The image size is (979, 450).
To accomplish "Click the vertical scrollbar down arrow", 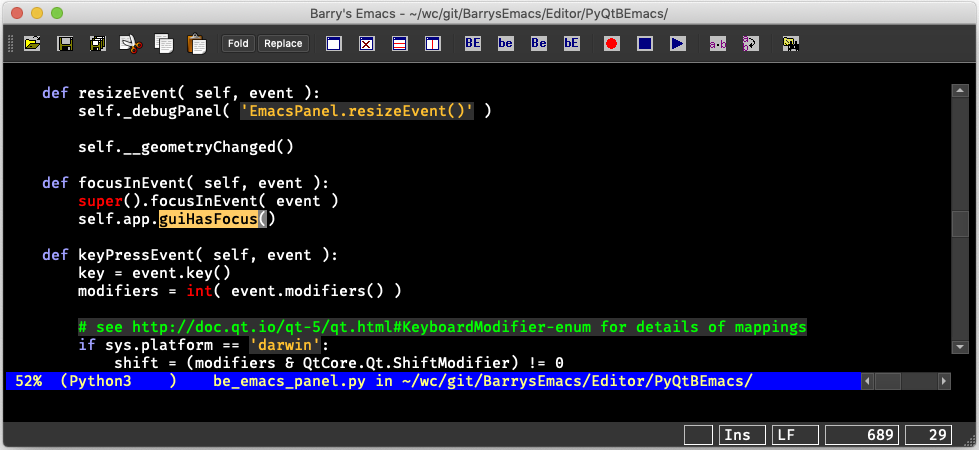I will [x=959, y=347].
